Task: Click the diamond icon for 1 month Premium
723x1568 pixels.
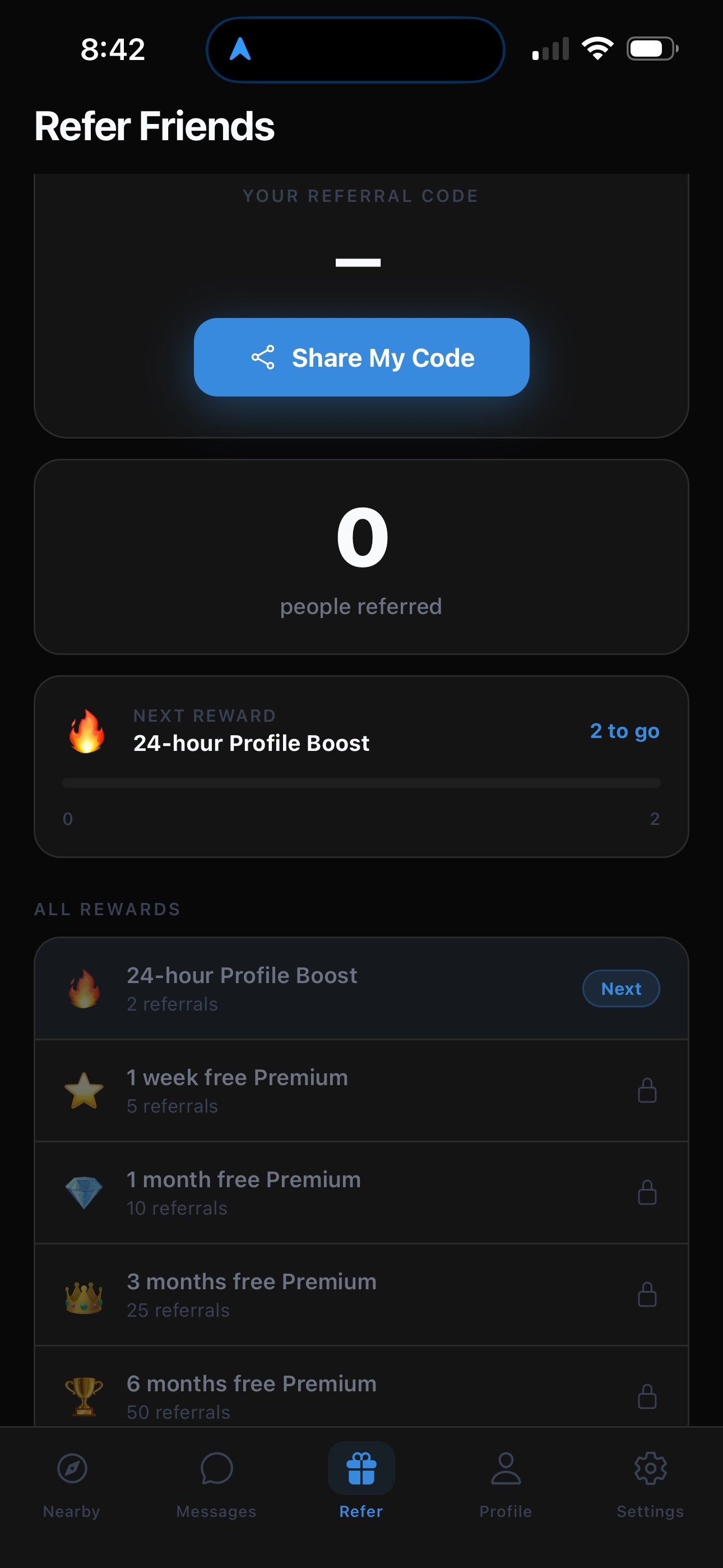Action: point(84,1192)
